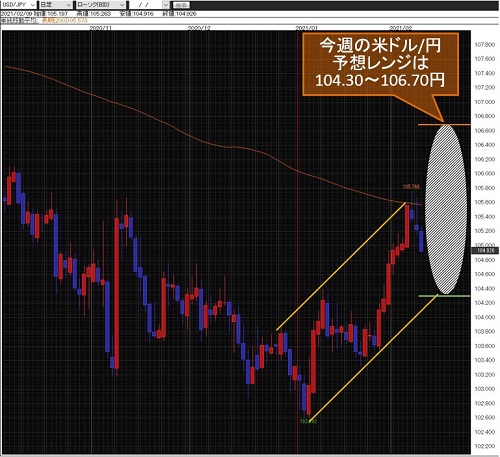Open the 日足 timeframe dropdown

(x=55, y=5)
